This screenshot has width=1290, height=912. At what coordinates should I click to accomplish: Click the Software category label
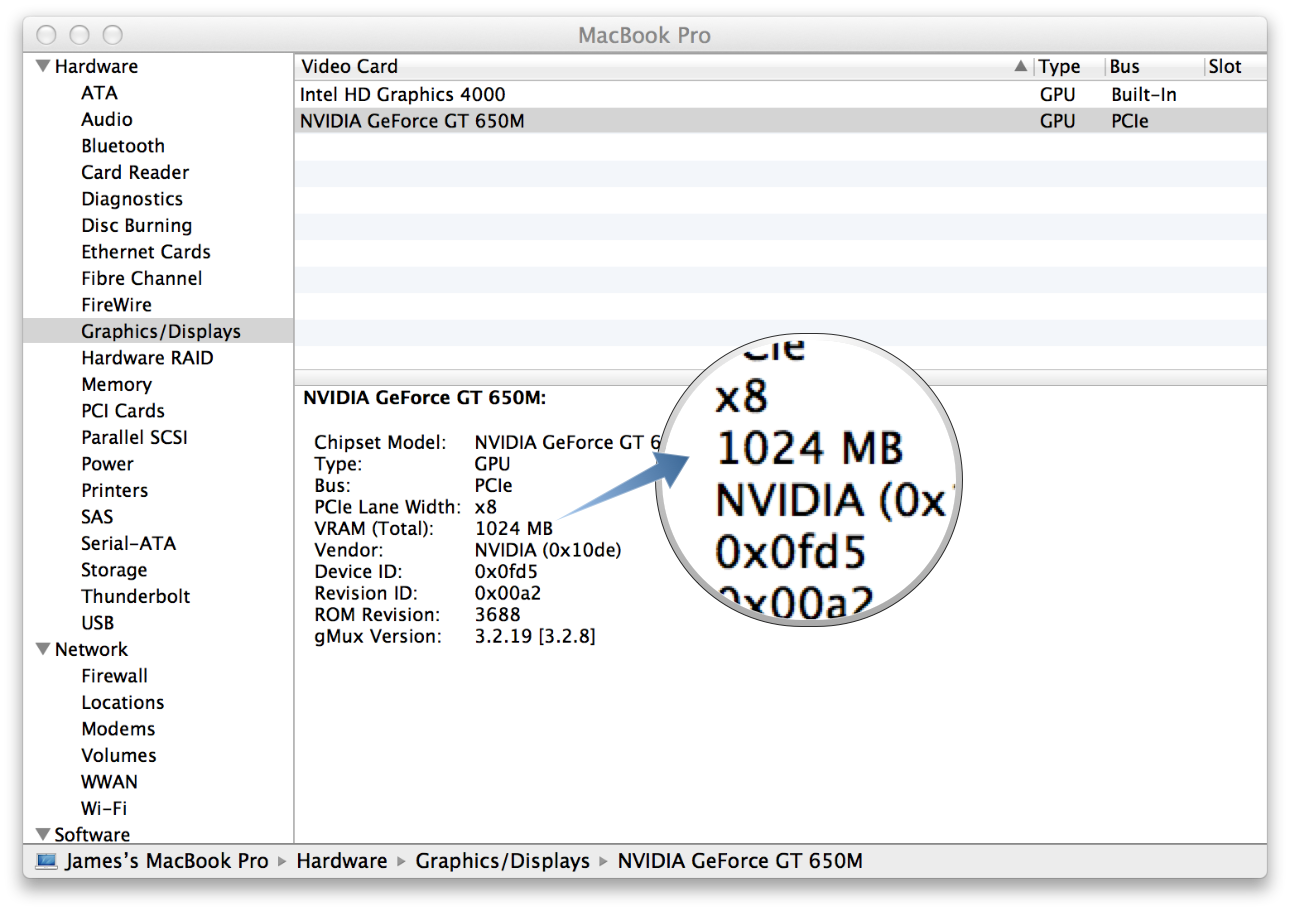[92, 834]
